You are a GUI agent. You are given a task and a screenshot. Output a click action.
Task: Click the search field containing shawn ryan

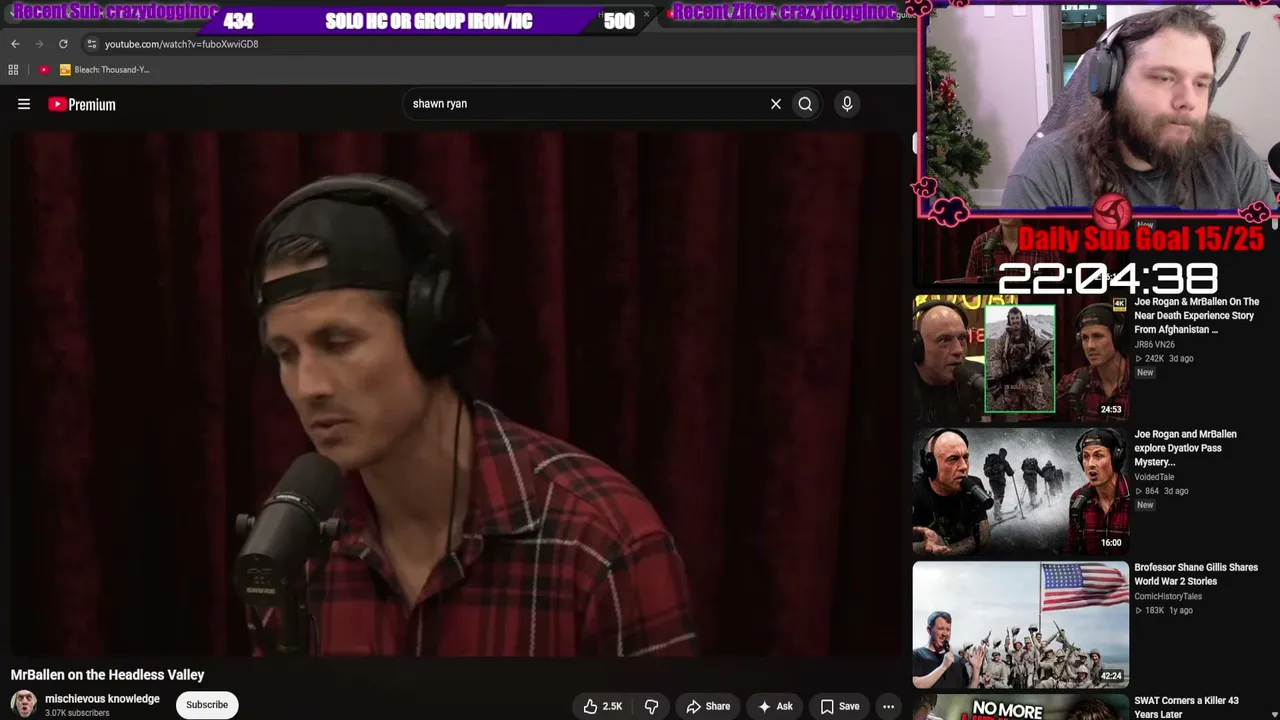(x=585, y=104)
